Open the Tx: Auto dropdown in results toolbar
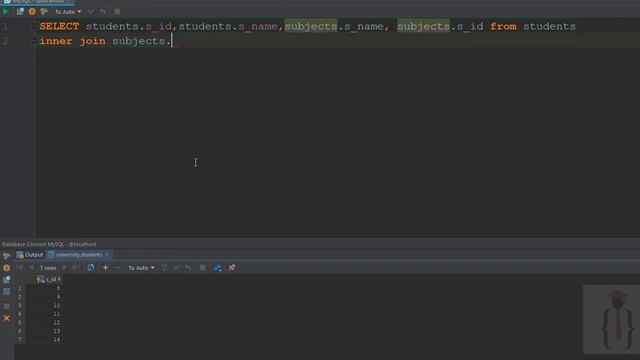Screen dimensions: 640x360 pyautogui.click(x=141, y=268)
